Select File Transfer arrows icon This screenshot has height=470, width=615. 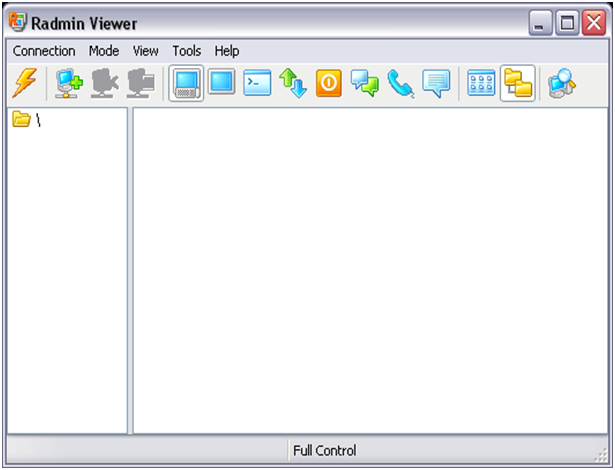coord(293,83)
